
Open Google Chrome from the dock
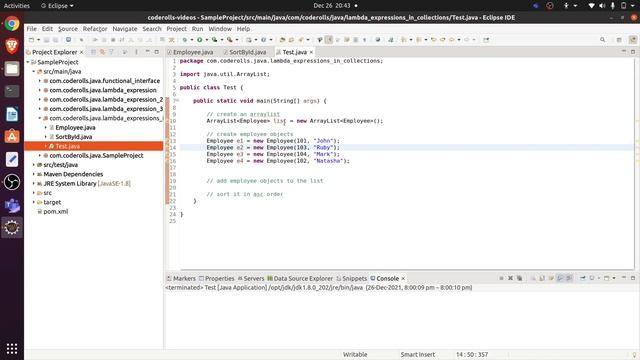click(12, 24)
